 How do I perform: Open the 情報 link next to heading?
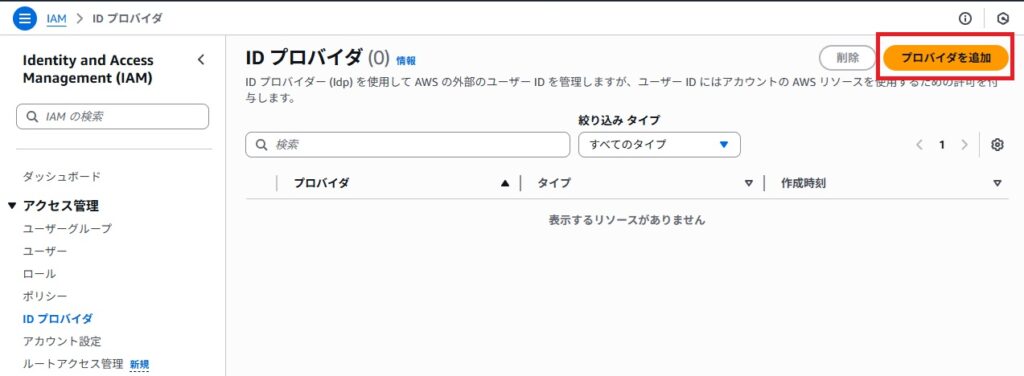[x=406, y=61]
